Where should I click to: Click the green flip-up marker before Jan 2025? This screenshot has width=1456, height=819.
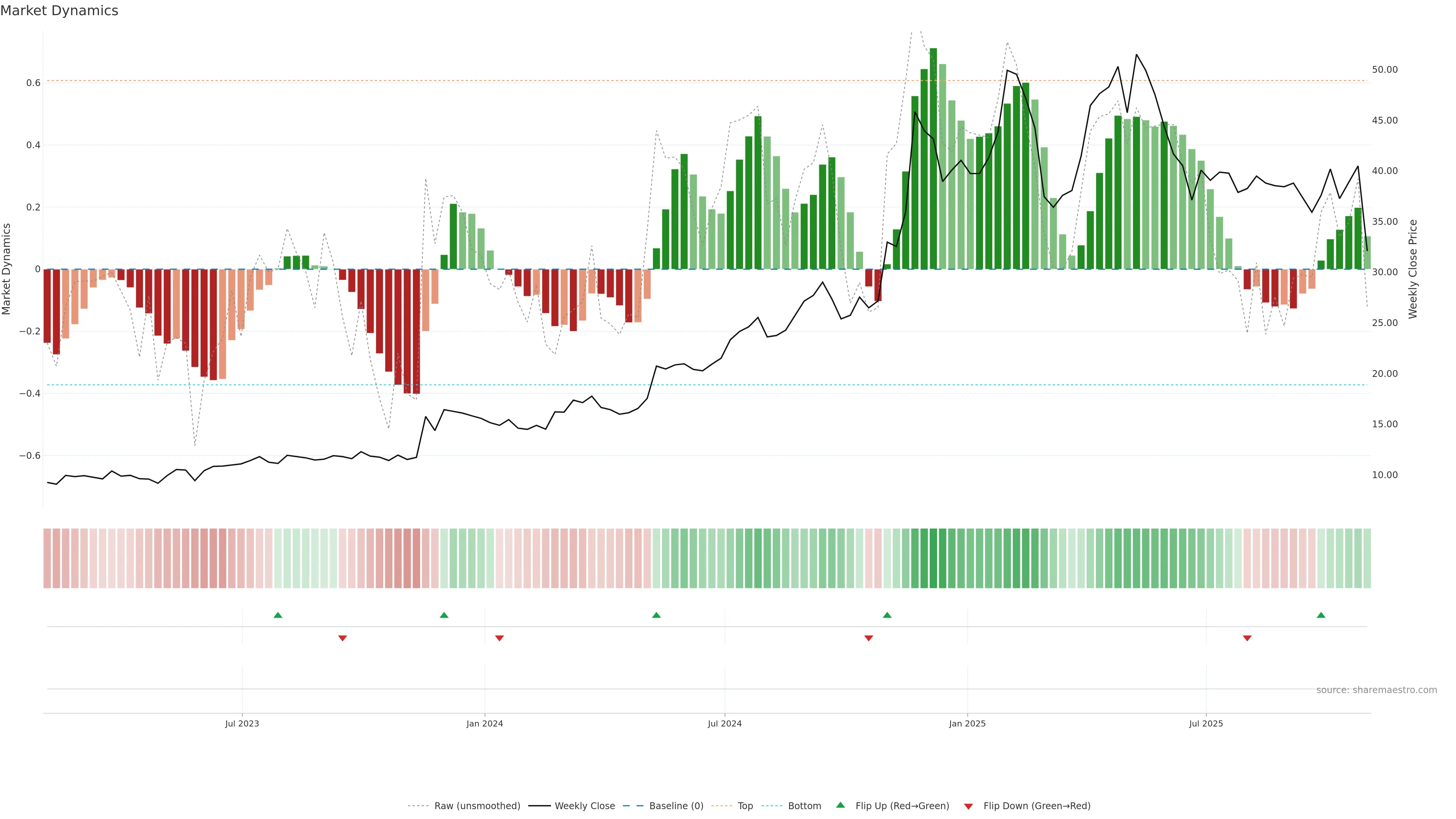pos(887,615)
